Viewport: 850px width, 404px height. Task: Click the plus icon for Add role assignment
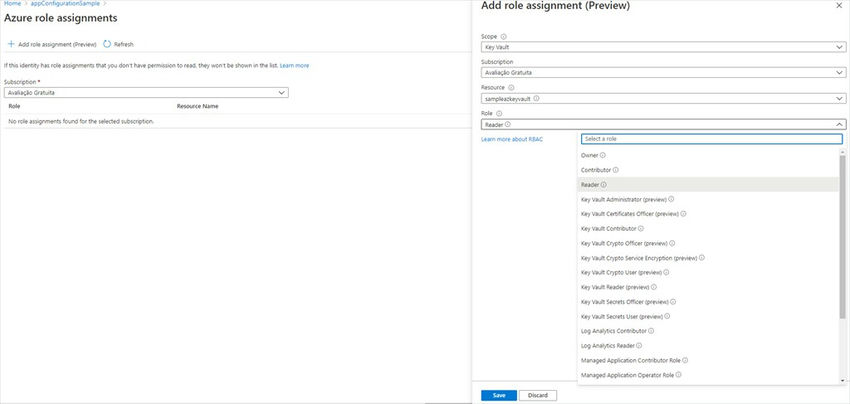[x=11, y=44]
